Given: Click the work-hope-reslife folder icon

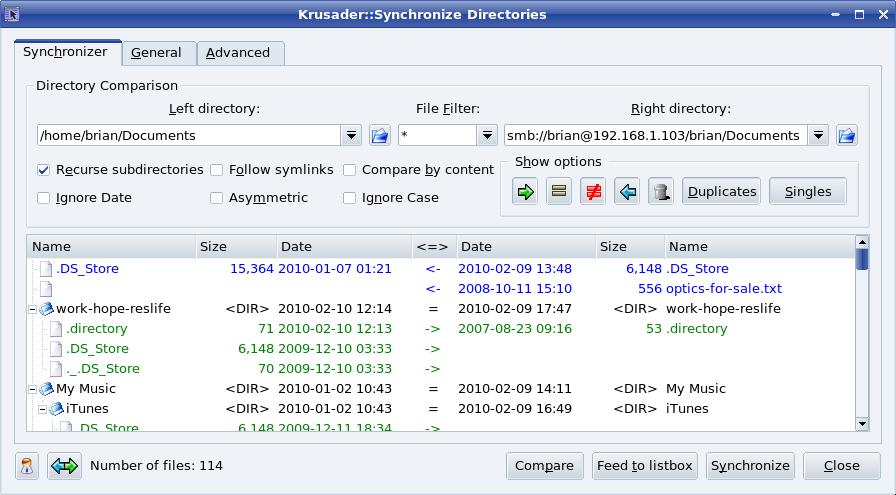Looking at the screenshot, I should click(x=46, y=309).
